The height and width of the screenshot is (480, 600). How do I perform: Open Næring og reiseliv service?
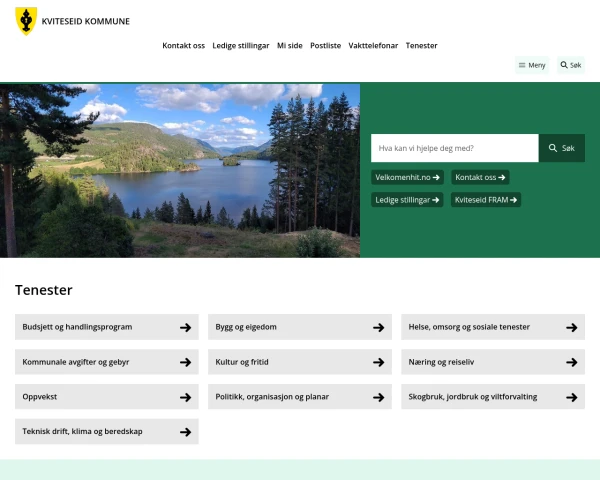tap(493, 362)
